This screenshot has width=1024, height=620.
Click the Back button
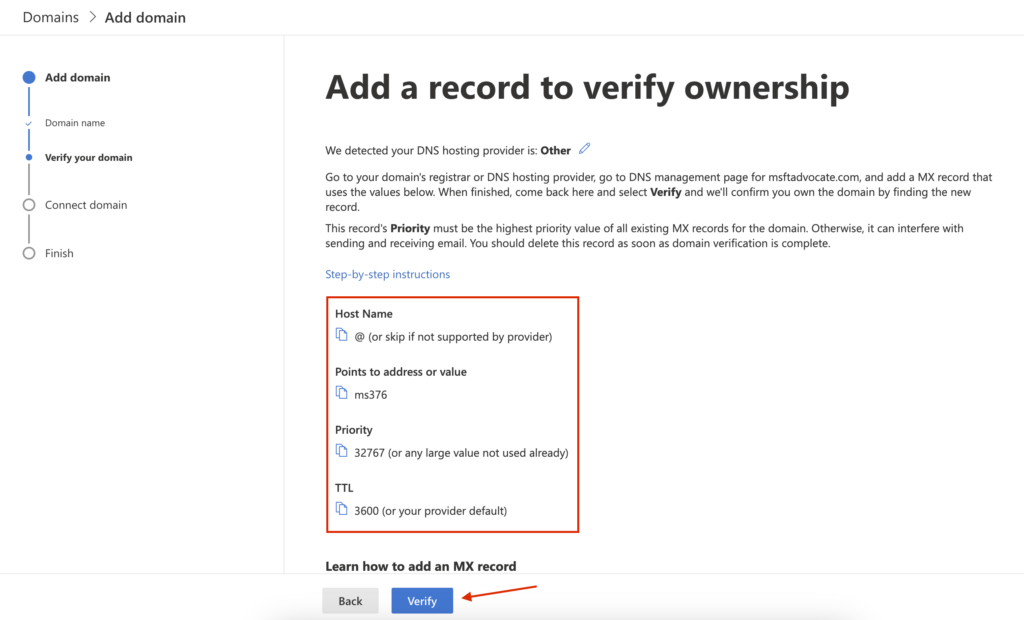[350, 601]
